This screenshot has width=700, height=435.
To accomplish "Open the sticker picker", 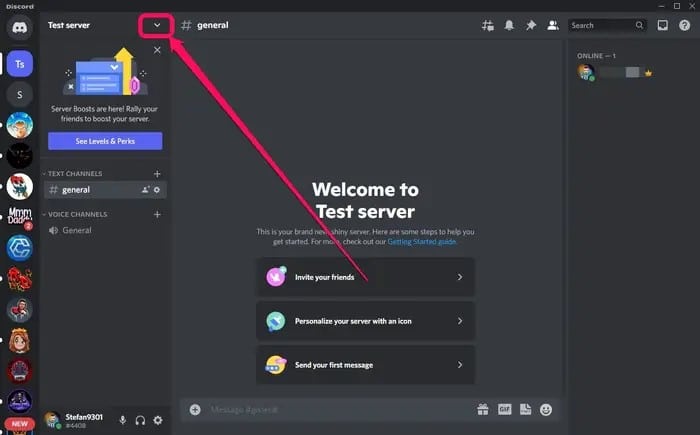I will 525,410.
